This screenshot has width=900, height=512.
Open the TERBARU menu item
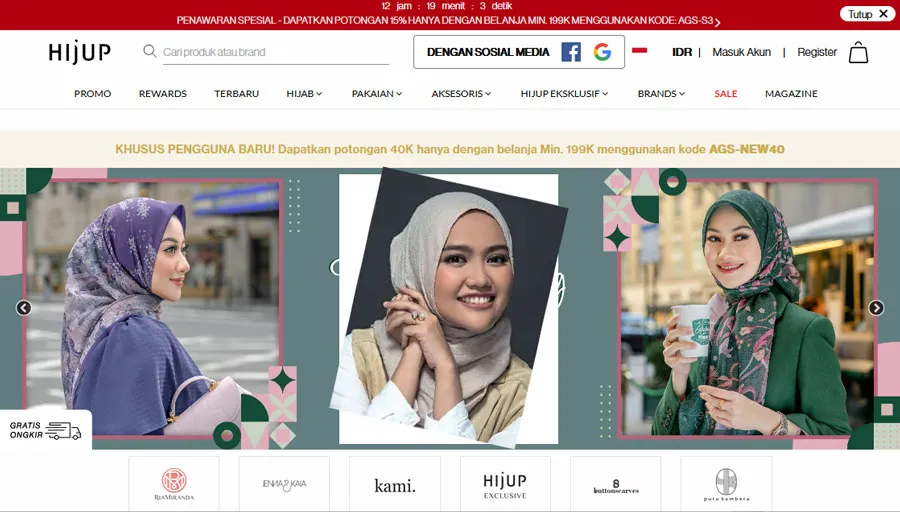pyautogui.click(x=236, y=94)
